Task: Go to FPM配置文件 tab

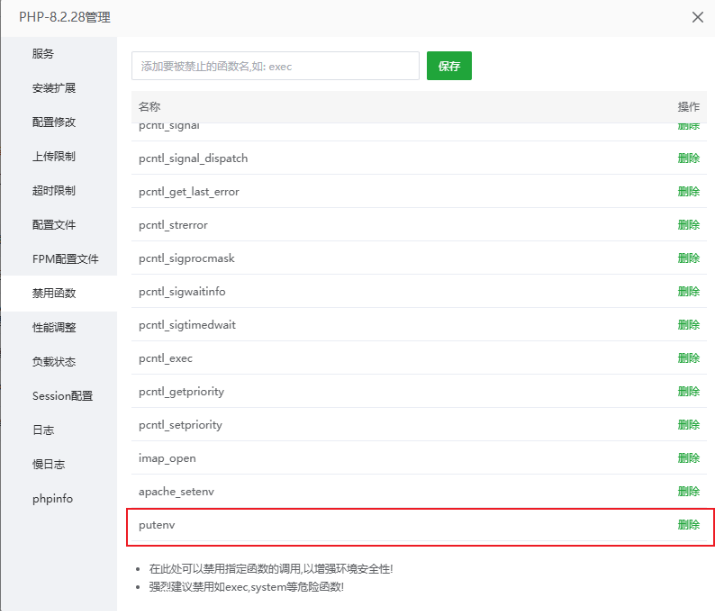Action: pos(65,259)
